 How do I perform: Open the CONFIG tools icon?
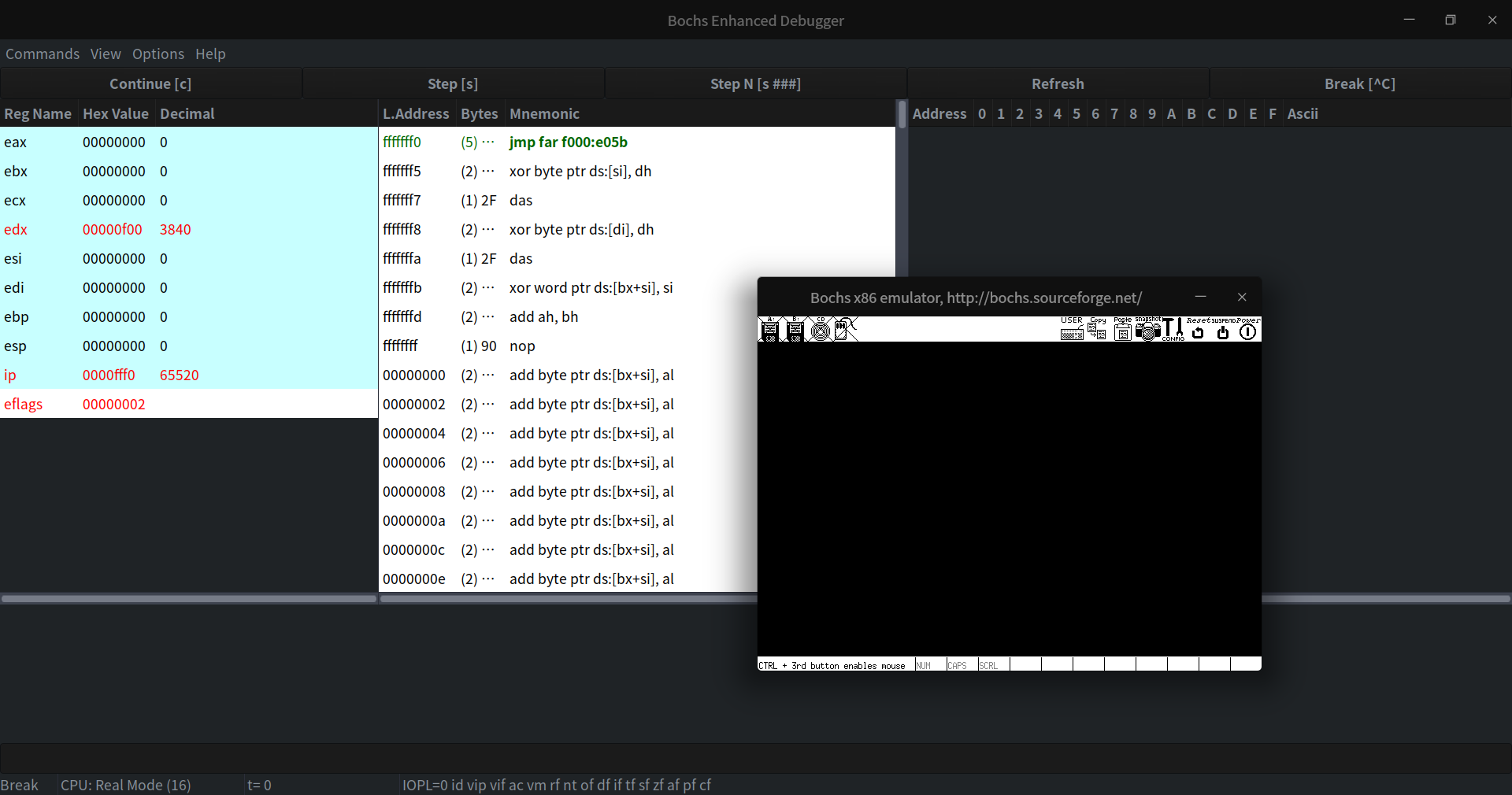1173,329
